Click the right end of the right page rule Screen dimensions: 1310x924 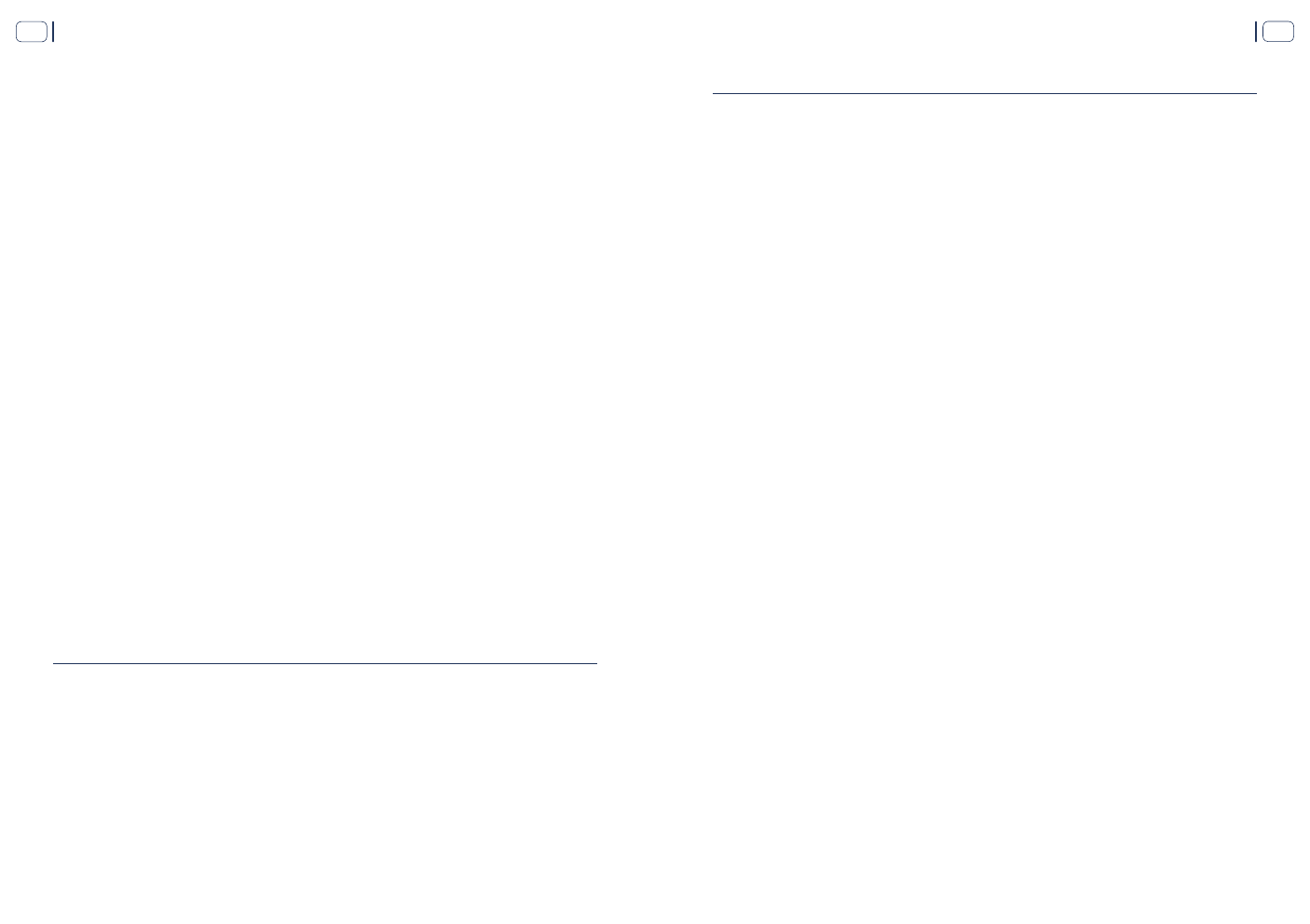pyautogui.click(x=1254, y=93)
